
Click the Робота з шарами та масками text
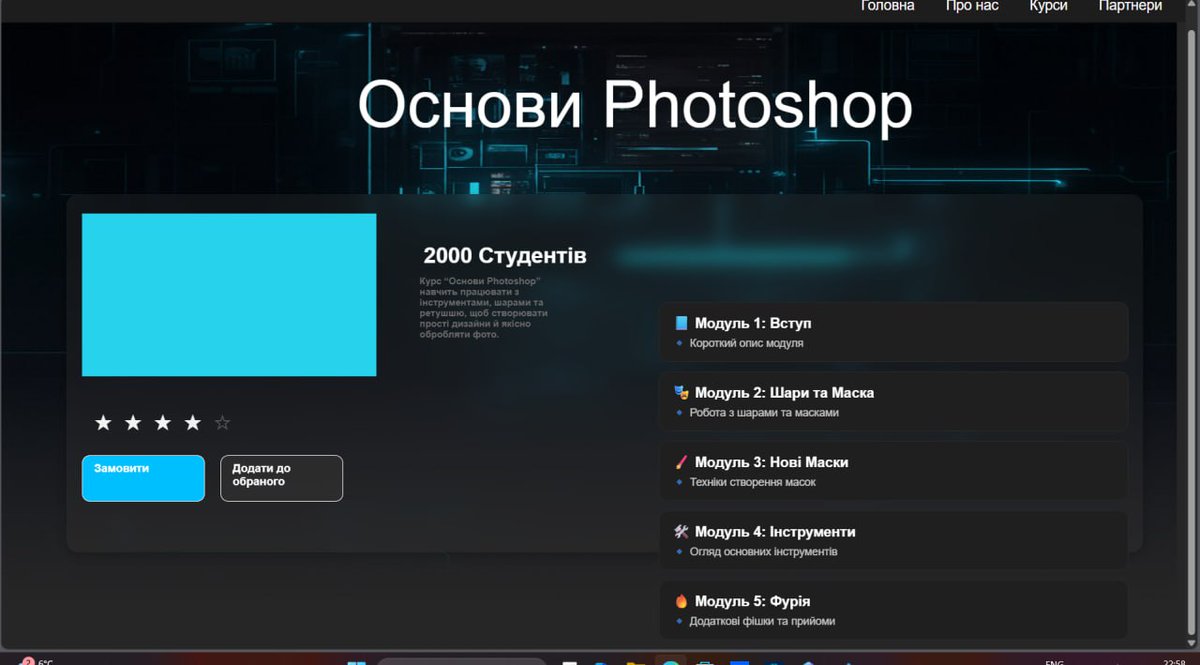click(x=764, y=412)
